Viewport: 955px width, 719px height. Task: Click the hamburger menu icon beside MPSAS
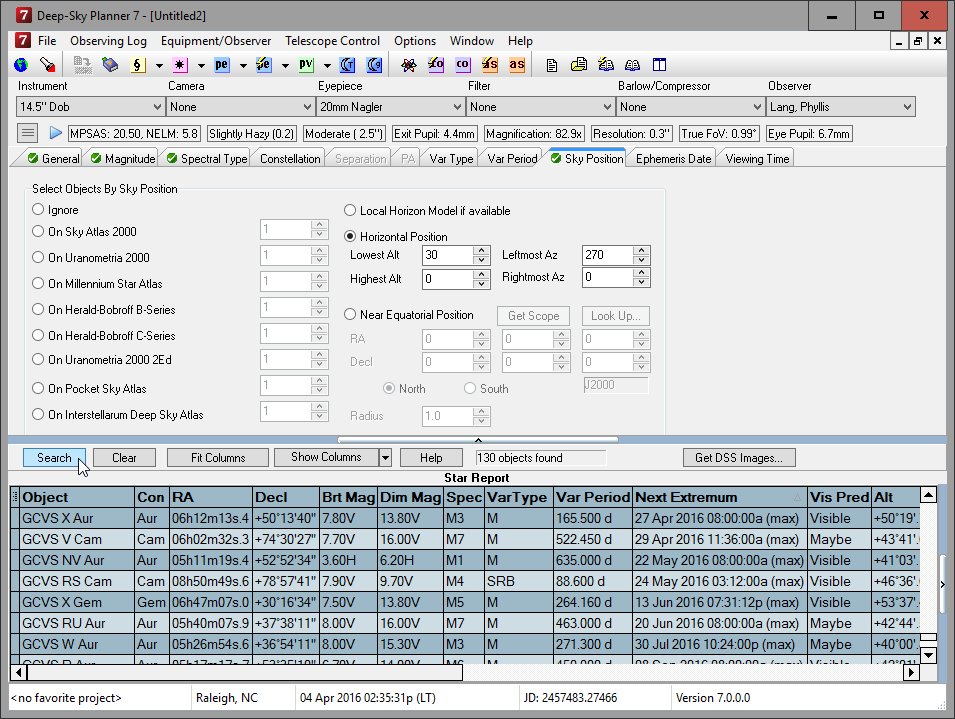[x=28, y=133]
